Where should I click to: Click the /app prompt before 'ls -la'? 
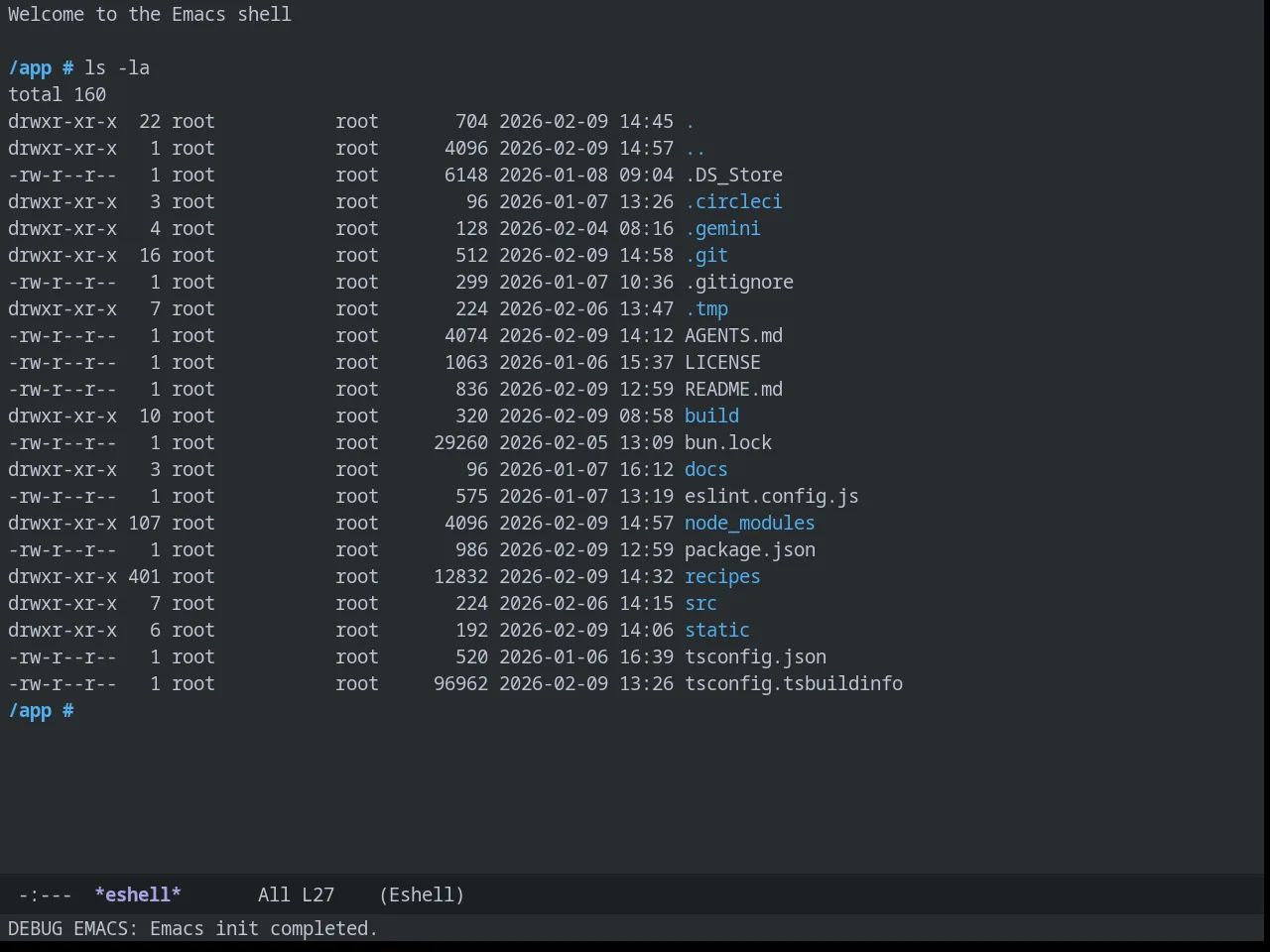click(30, 67)
